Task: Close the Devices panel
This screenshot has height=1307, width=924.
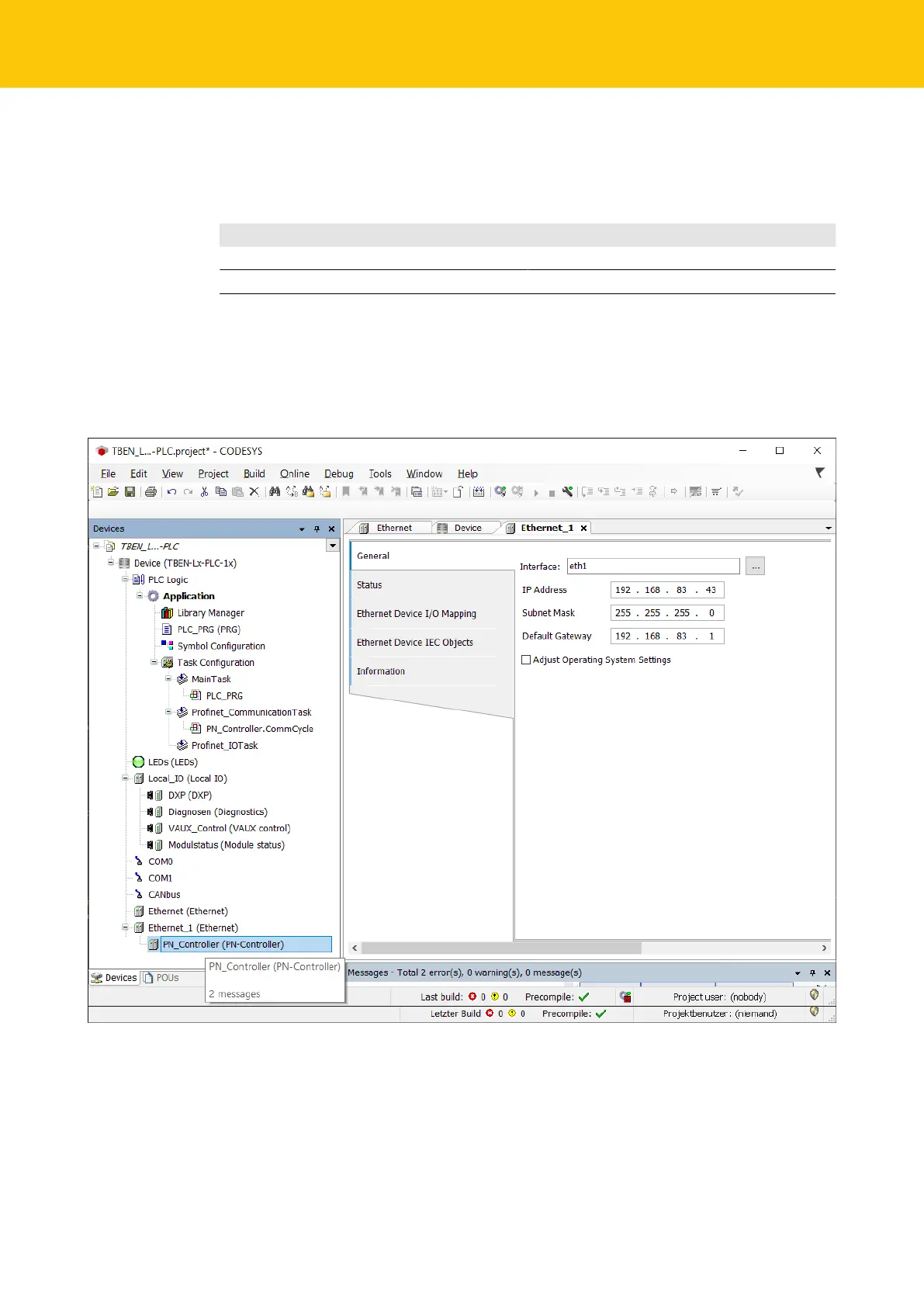Action: (331, 529)
